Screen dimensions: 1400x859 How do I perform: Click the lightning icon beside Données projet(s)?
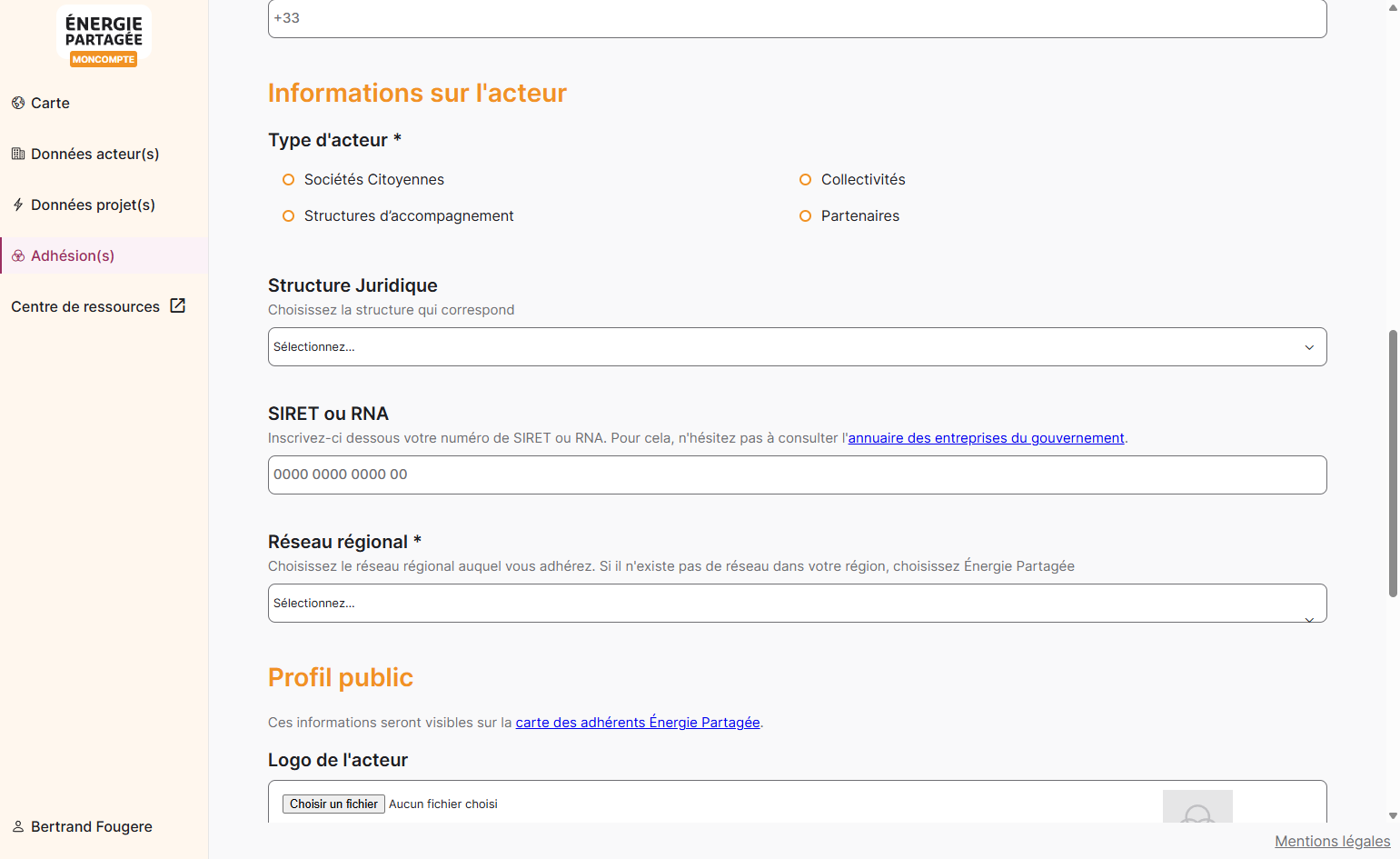(x=18, y=205)
